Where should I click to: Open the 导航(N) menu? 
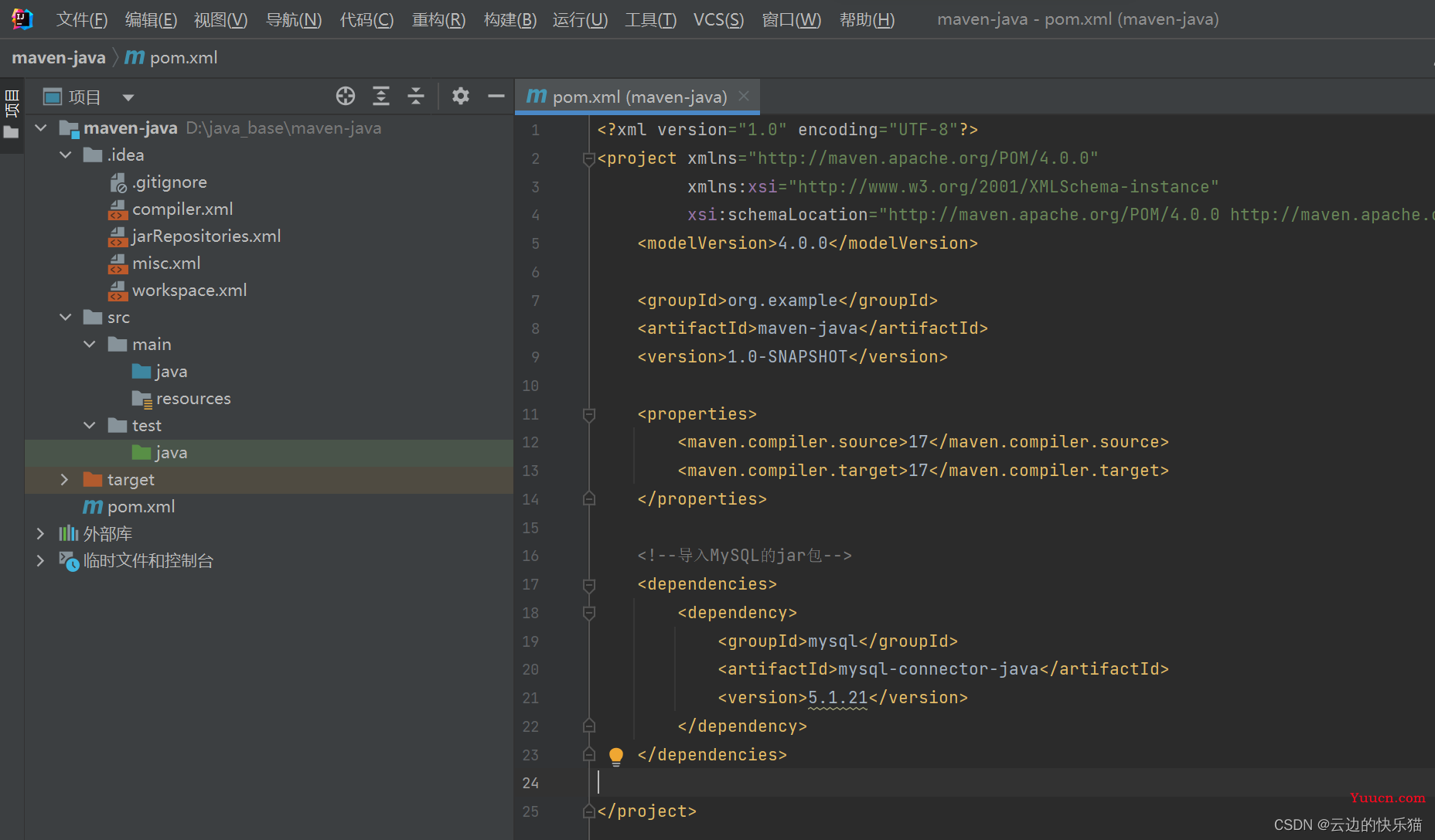[x=294, y=19]
